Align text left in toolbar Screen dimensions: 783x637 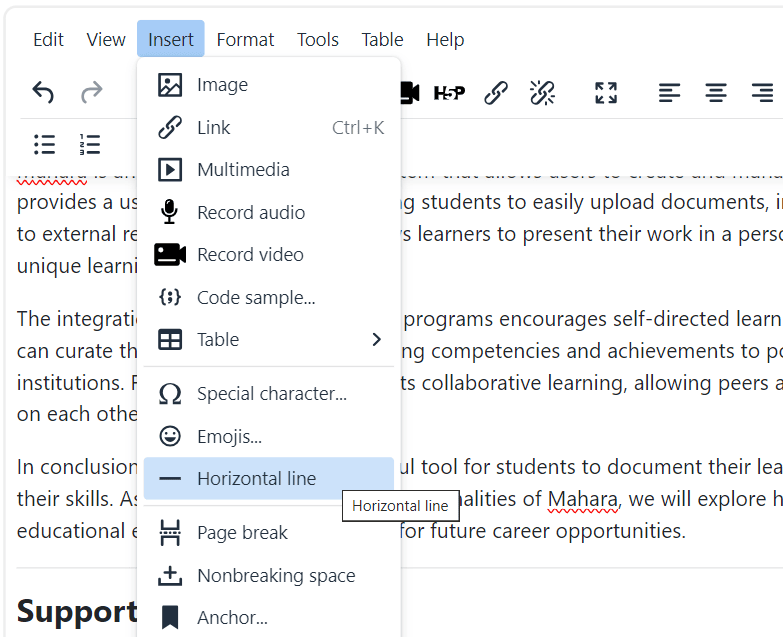pyautogui.click(x=669, y=93)
